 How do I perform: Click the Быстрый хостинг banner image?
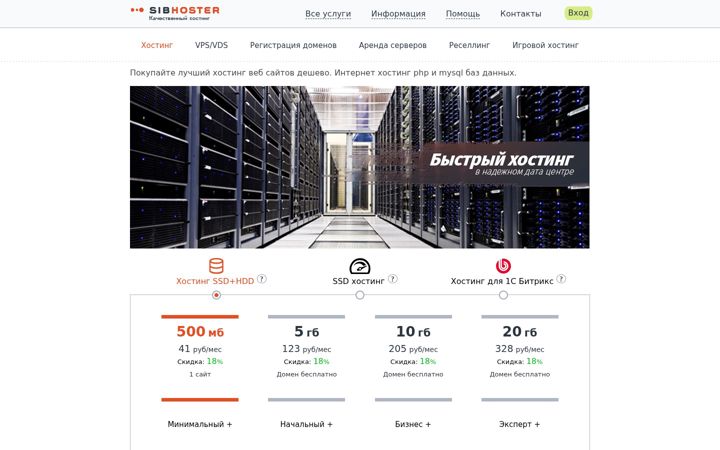[360, 167]
